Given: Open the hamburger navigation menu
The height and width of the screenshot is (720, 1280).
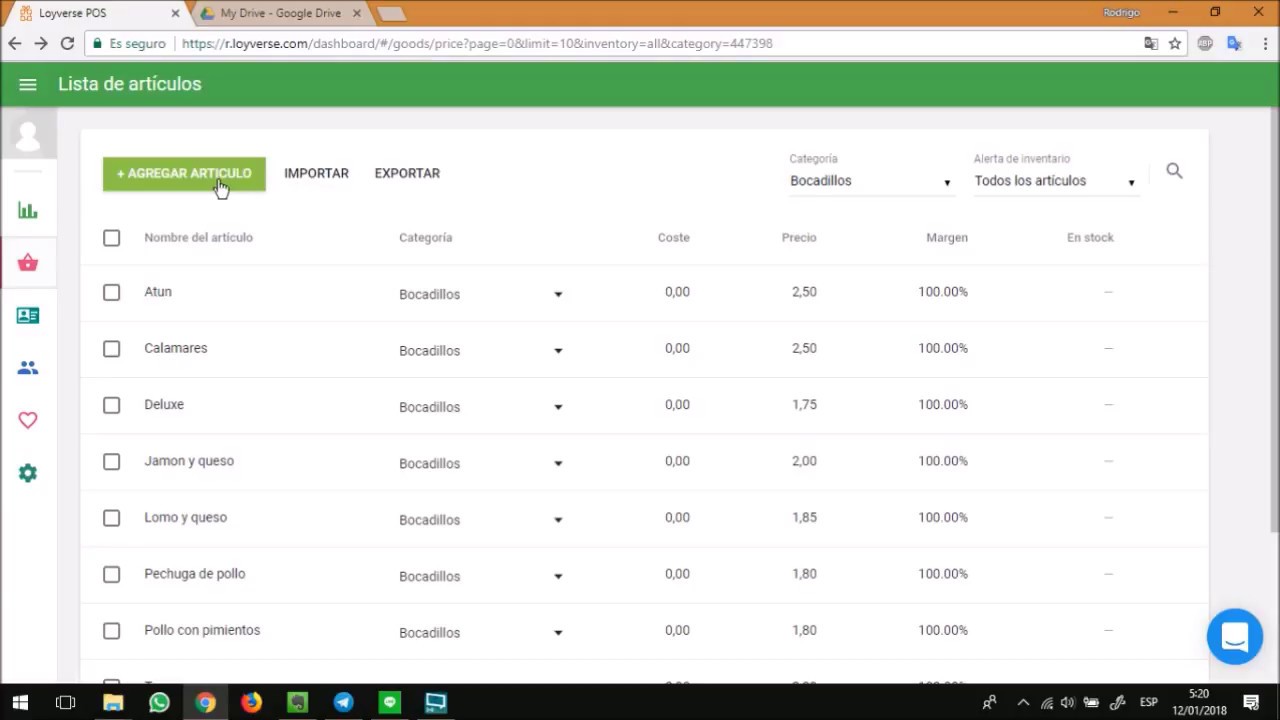Looking at the screenshot, I should pyautogui.click(x=28, y=85).
